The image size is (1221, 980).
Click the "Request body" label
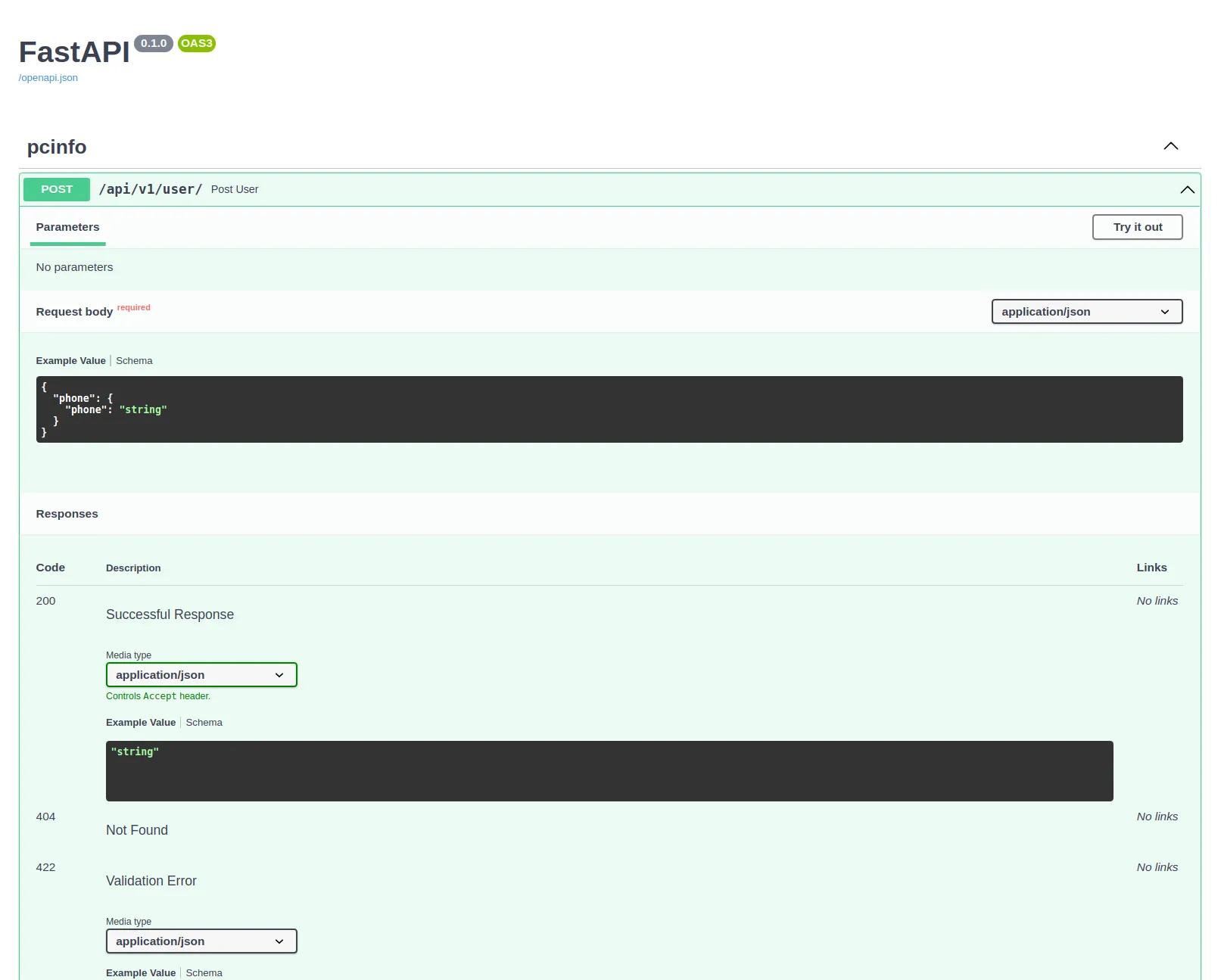[74, 312]
